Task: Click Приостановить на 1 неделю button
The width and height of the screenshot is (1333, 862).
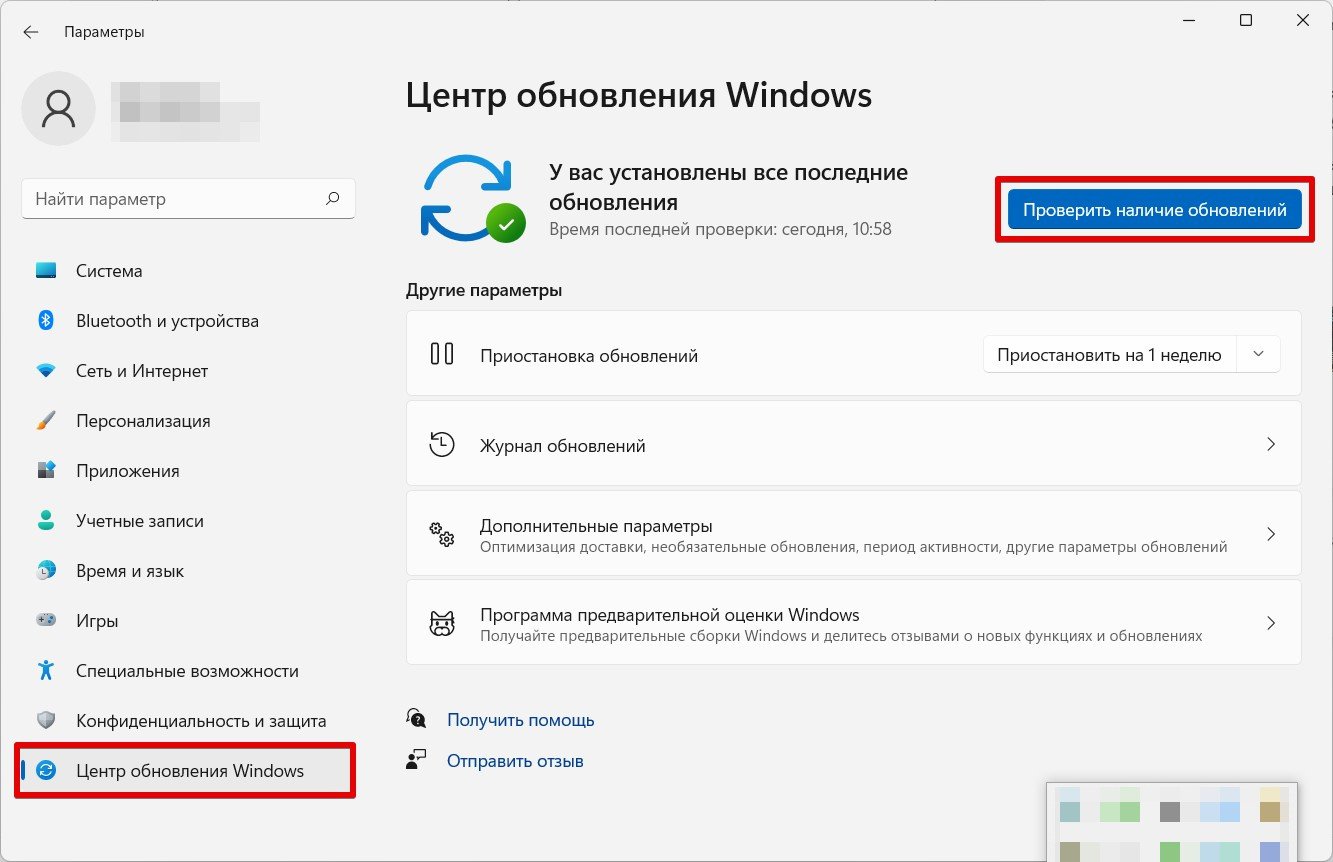Action: tap(1110, 355)
